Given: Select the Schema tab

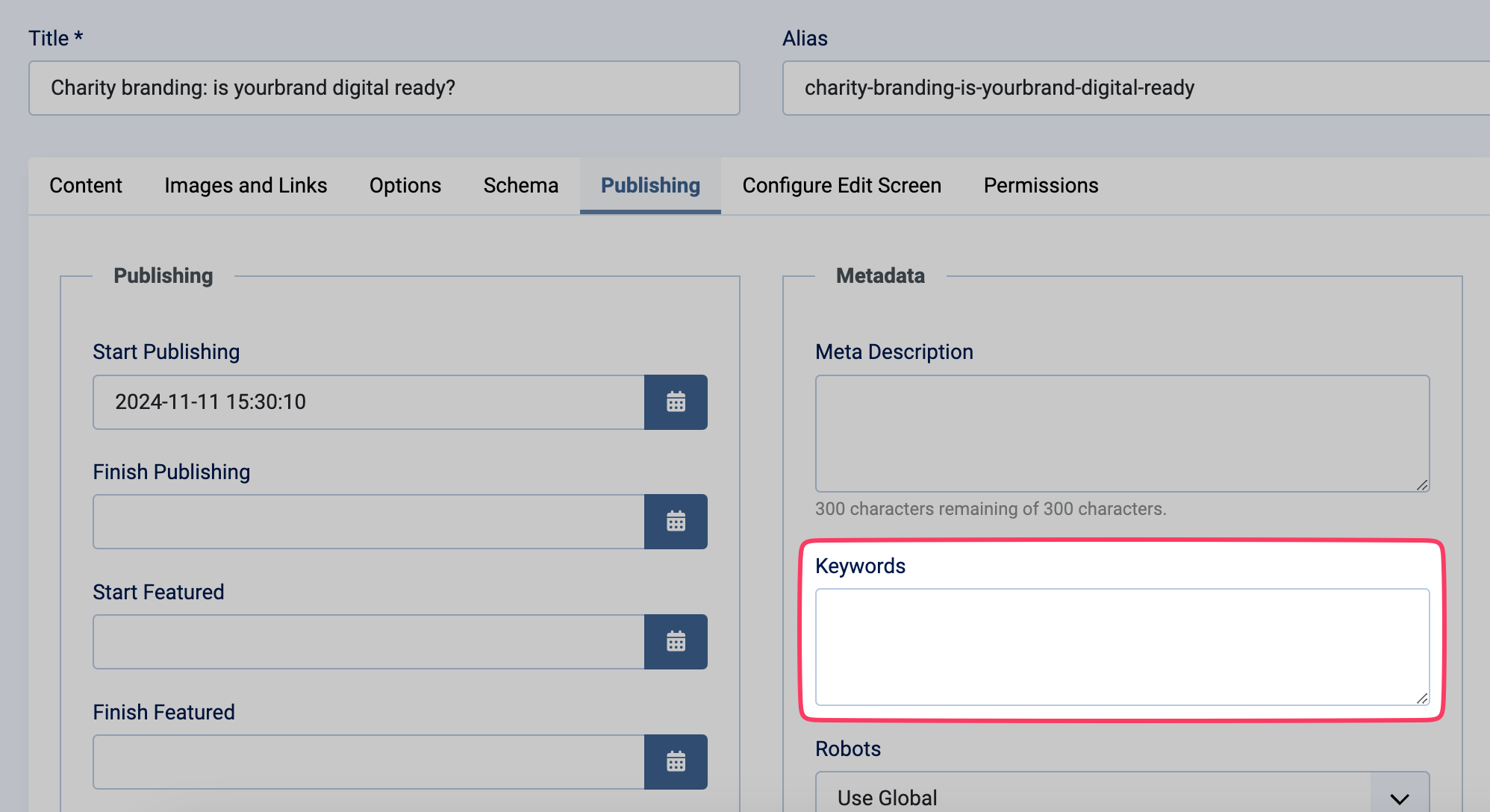Looking at the screenshot, I should point(520,186).
